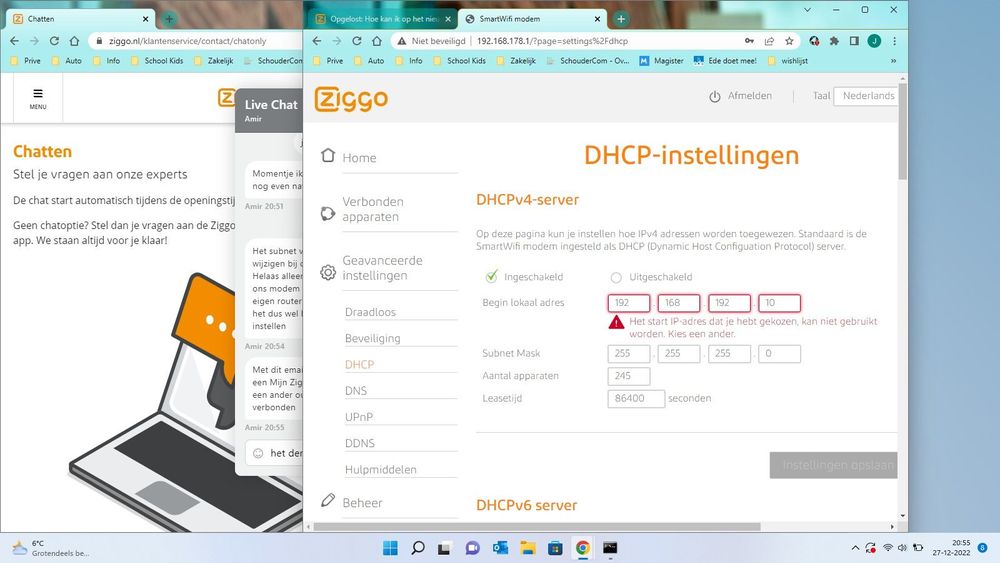Screen dimensions: 1000x563
Task: Select the Chatten browser tab
Action: tap(80, 19)
